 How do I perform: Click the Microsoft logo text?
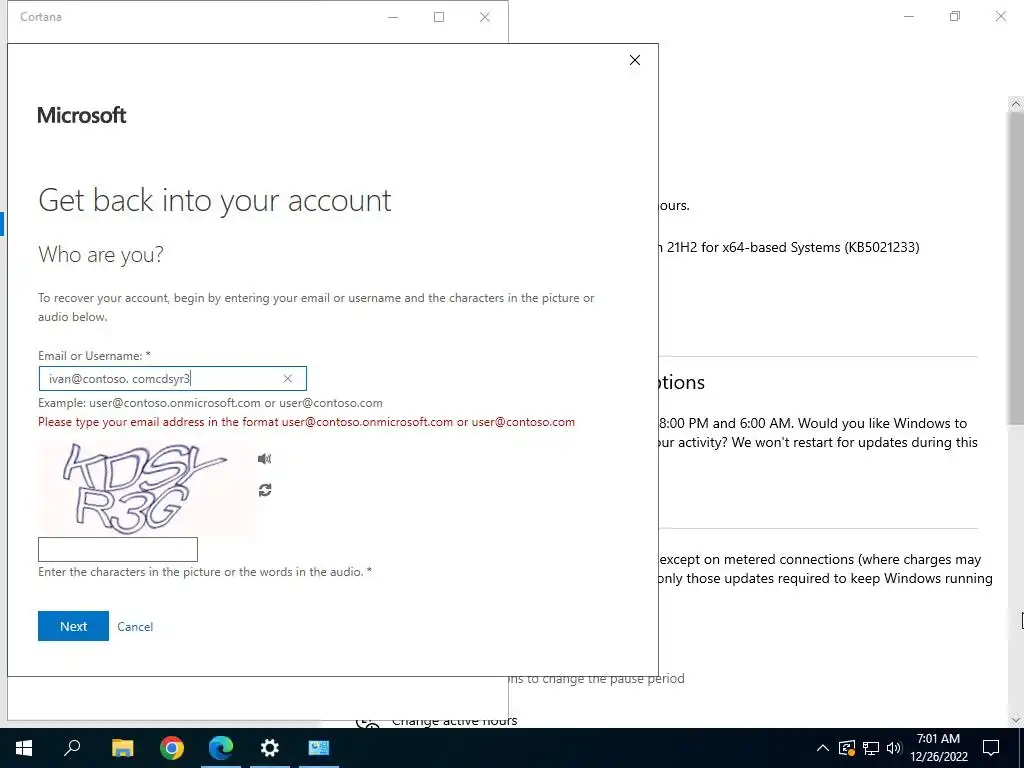click(x=82, y=115)
